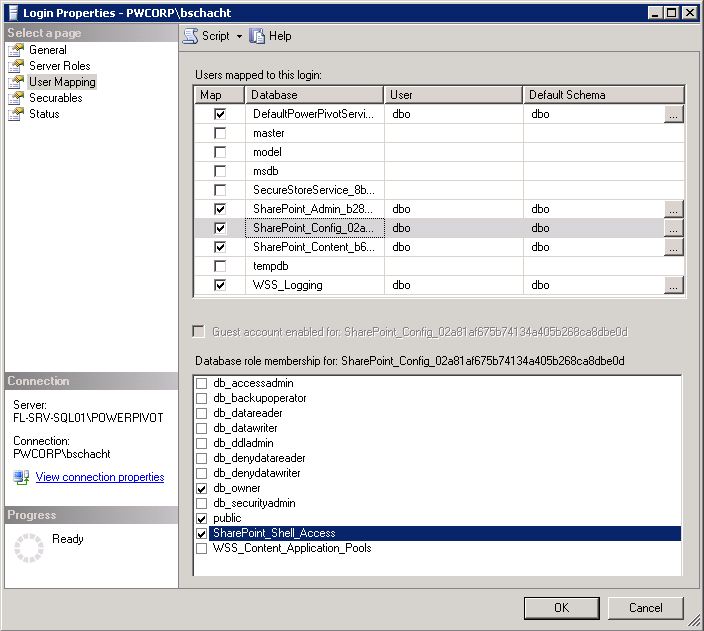
Task: Uncheck the SharePoint_Shell_Access role
Action: [x=202, y=533]
